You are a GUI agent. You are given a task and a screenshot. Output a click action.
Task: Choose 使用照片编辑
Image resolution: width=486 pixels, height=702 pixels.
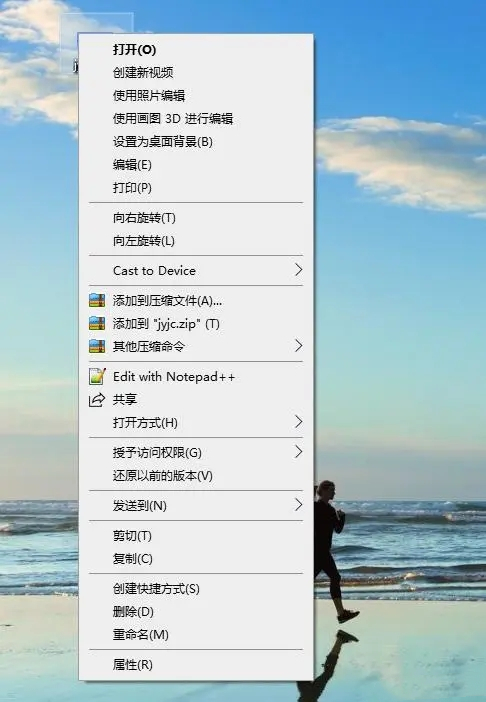point(149,95)
